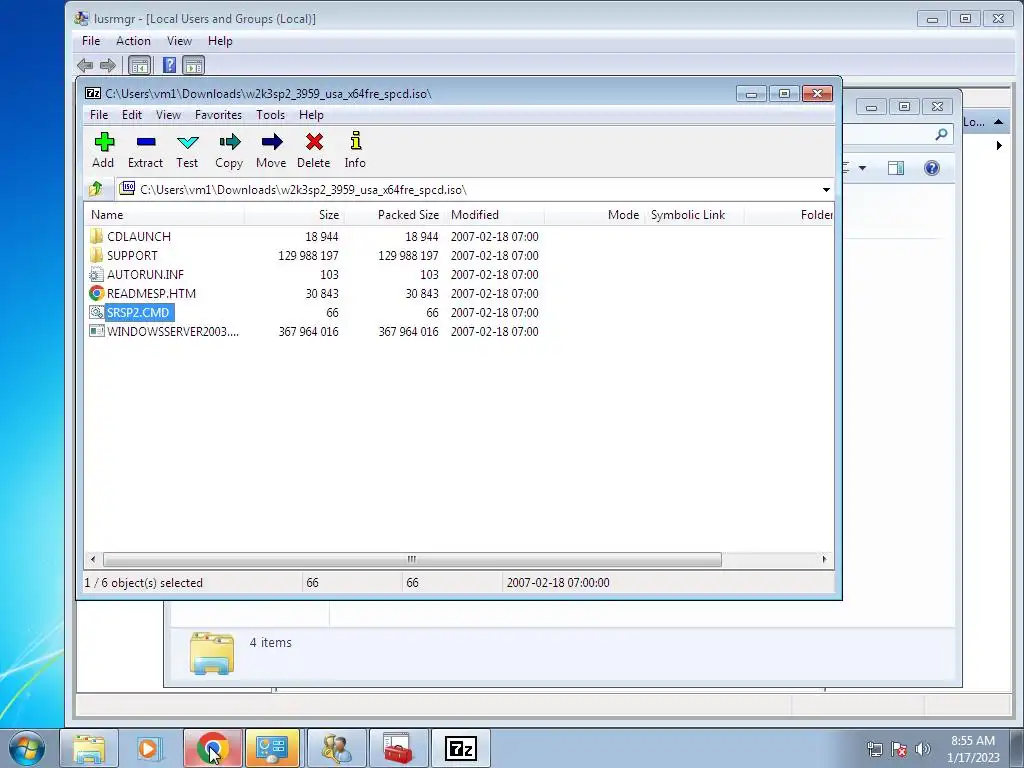Open 7-Zip Help menu
Image resolution: width=1024 pixels, height=768 pixels.
(x=312, y=114)
